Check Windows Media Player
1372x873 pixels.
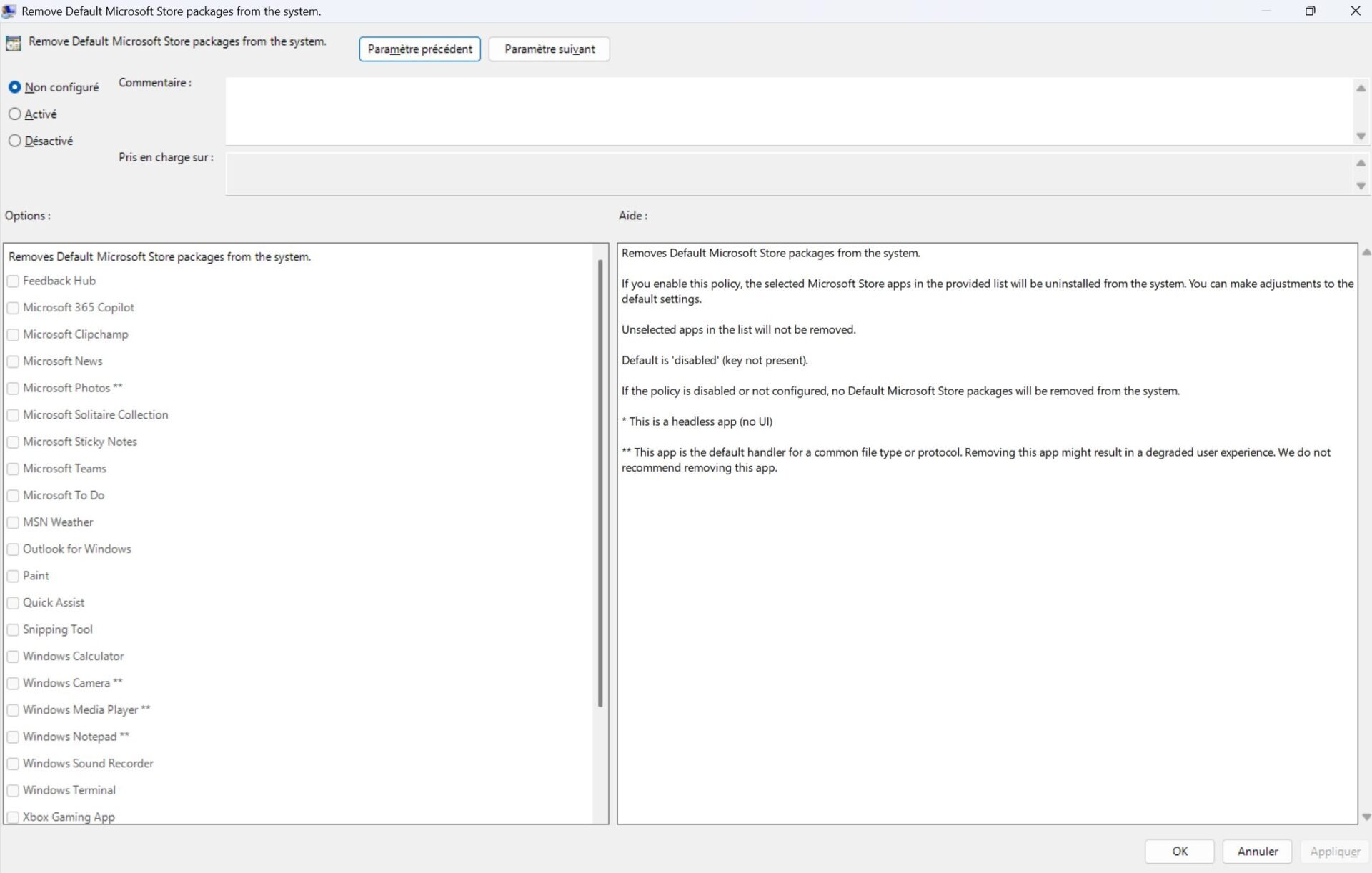[13, 710]
